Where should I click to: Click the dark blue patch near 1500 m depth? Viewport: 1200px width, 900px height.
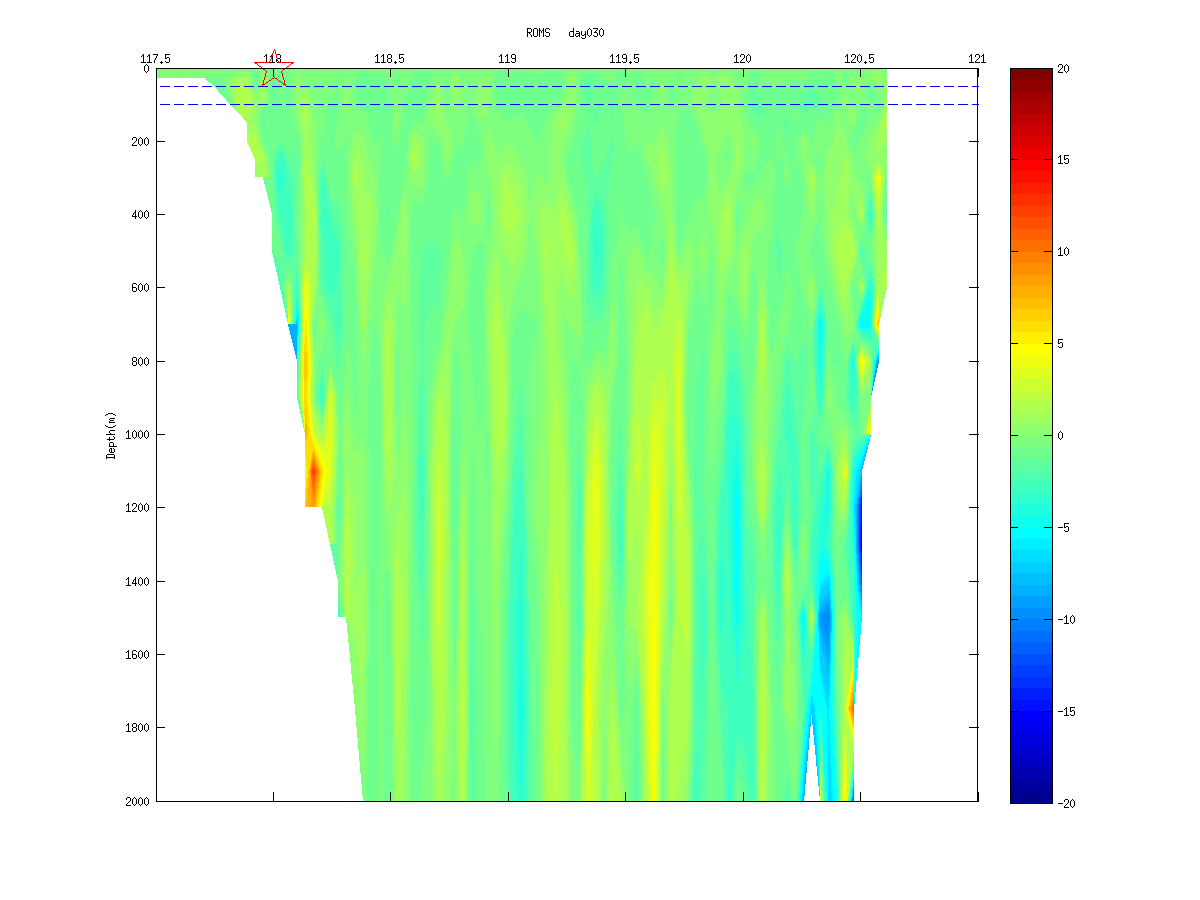point(825,615)
